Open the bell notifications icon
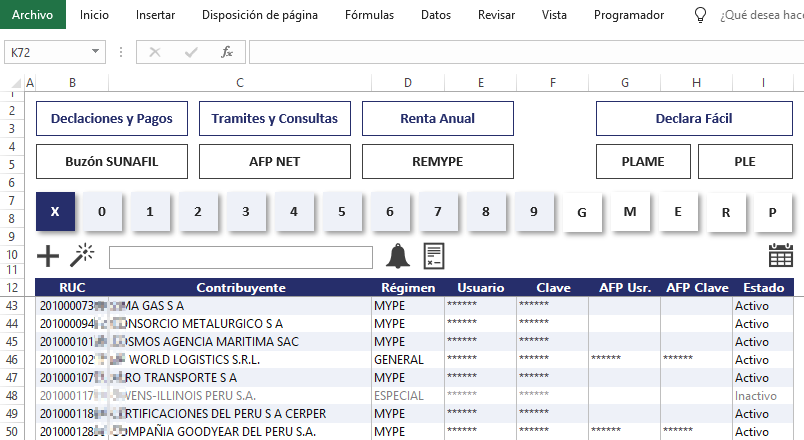This screenshot has width=804, height=440. (398, 256)
